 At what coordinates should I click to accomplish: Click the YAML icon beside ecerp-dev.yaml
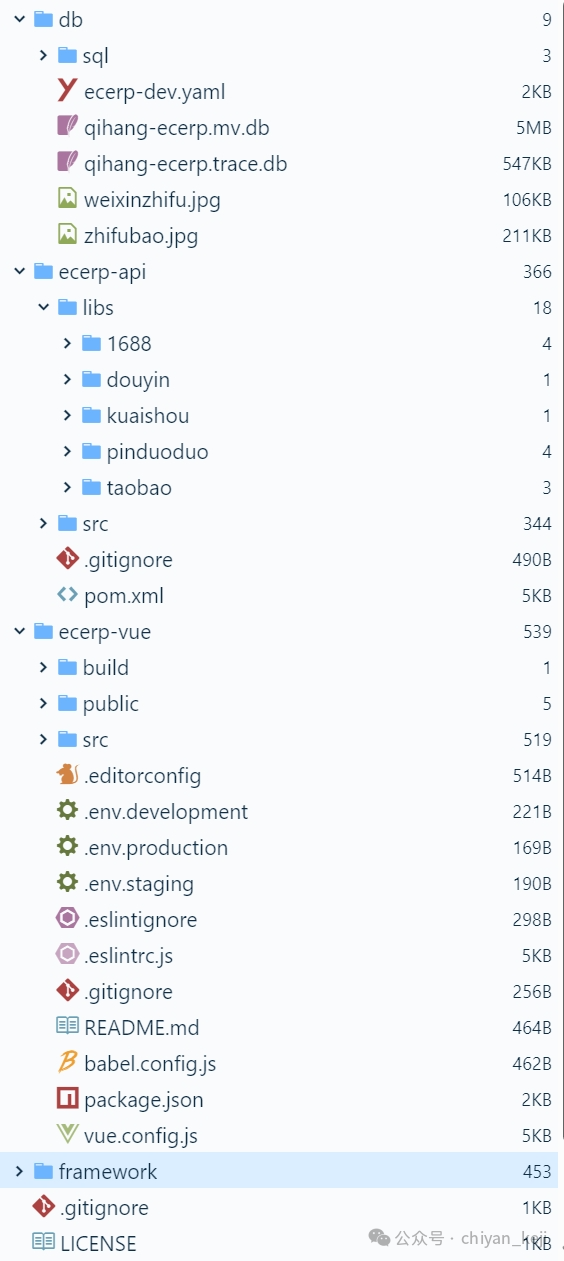67,91
